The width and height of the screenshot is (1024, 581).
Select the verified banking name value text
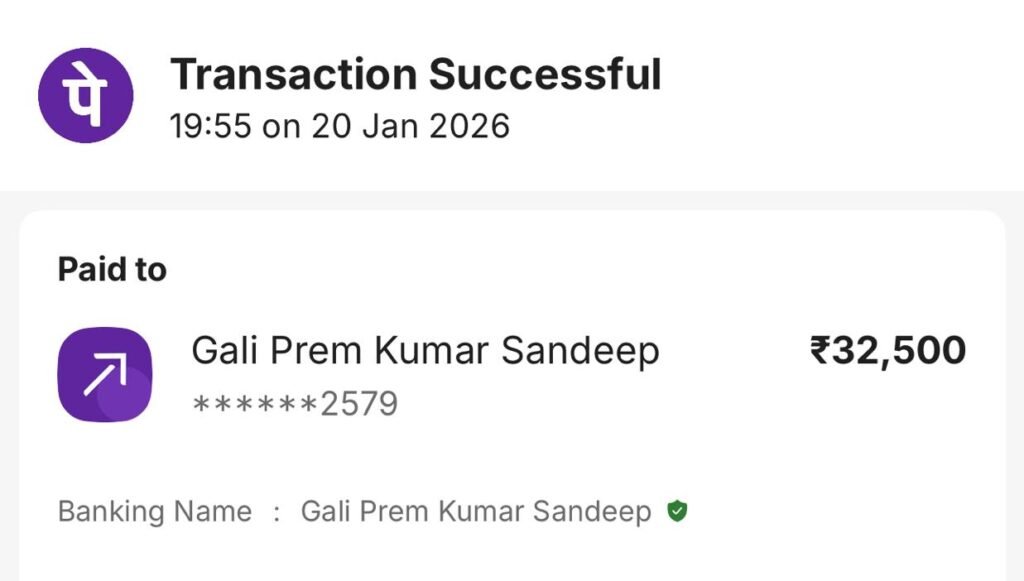[x=476, y=512]
